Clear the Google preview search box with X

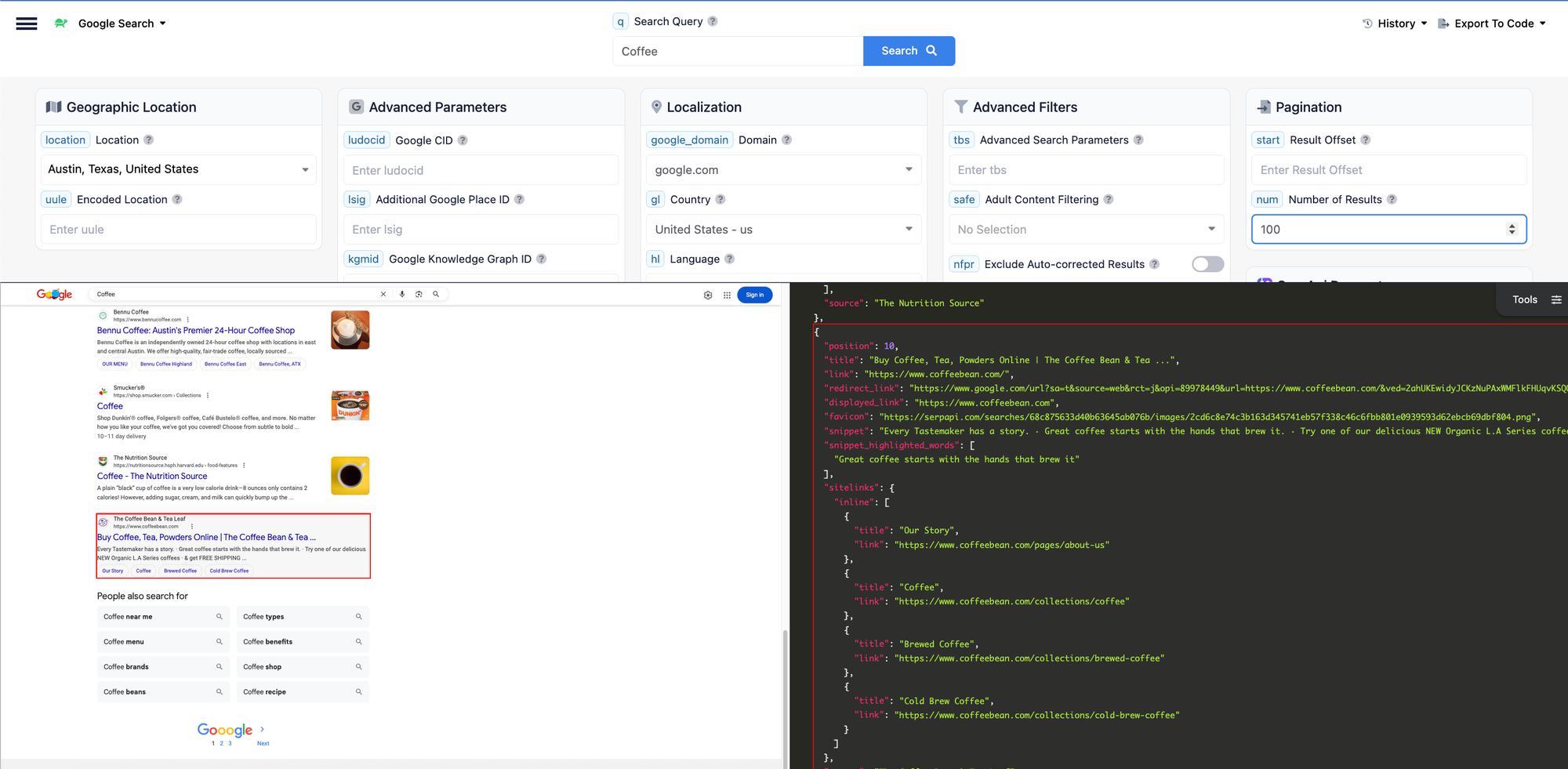pos(383,294)
